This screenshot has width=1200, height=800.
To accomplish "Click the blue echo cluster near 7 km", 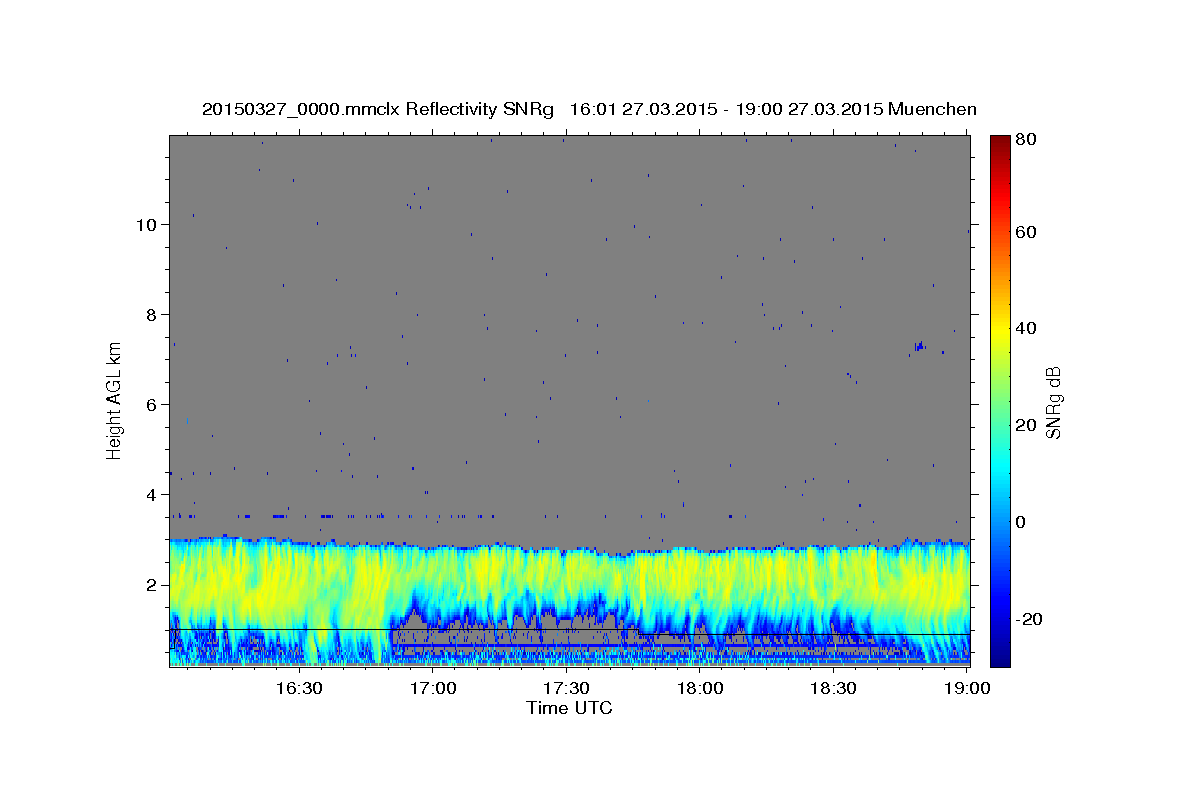I will tap(919, 346).
